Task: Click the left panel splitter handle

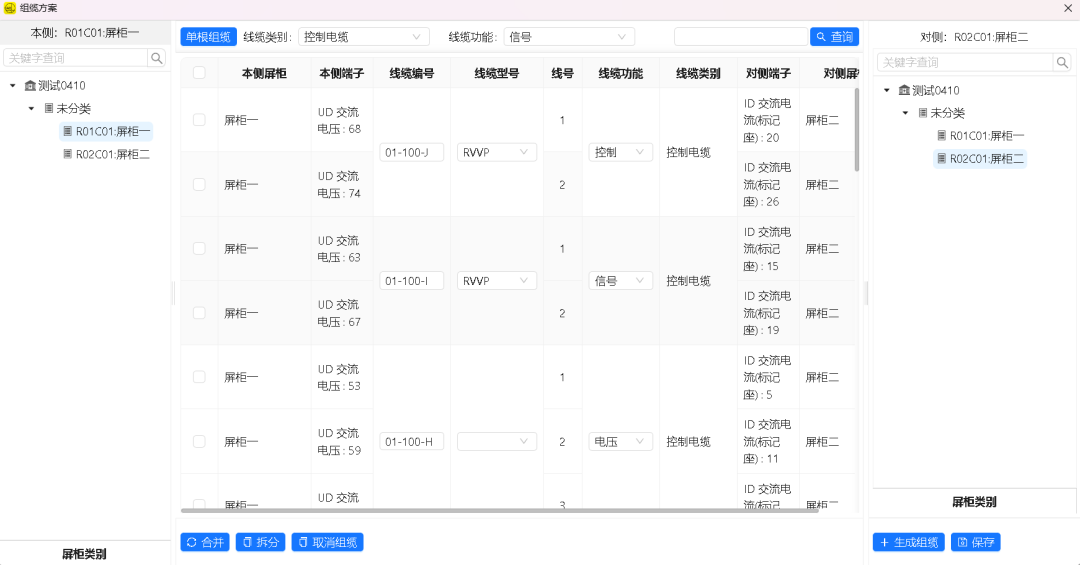Action: pyautogui.click(x=174, y=292)
